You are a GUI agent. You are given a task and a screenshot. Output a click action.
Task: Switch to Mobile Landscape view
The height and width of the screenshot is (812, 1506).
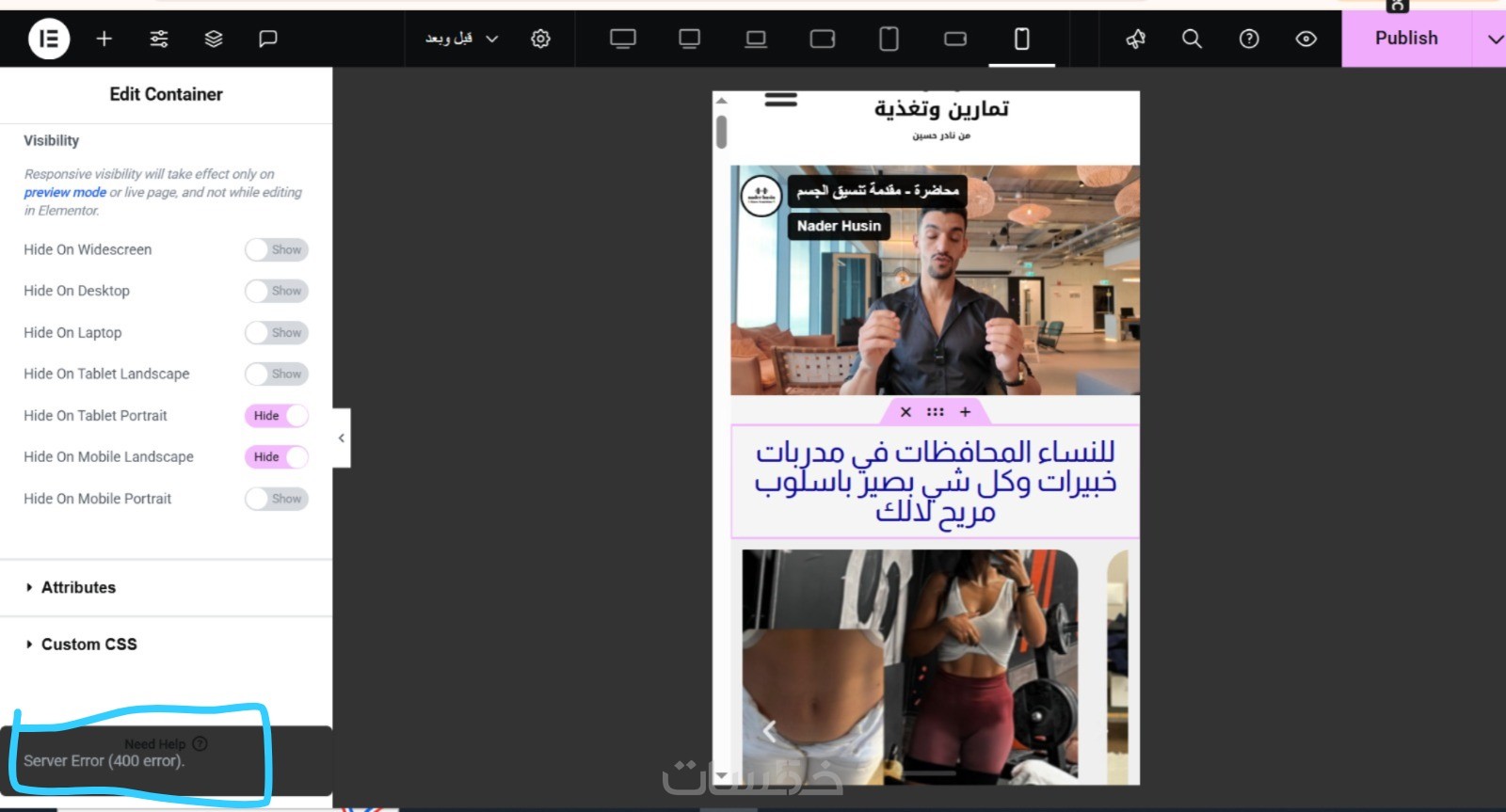coord(955,39)
